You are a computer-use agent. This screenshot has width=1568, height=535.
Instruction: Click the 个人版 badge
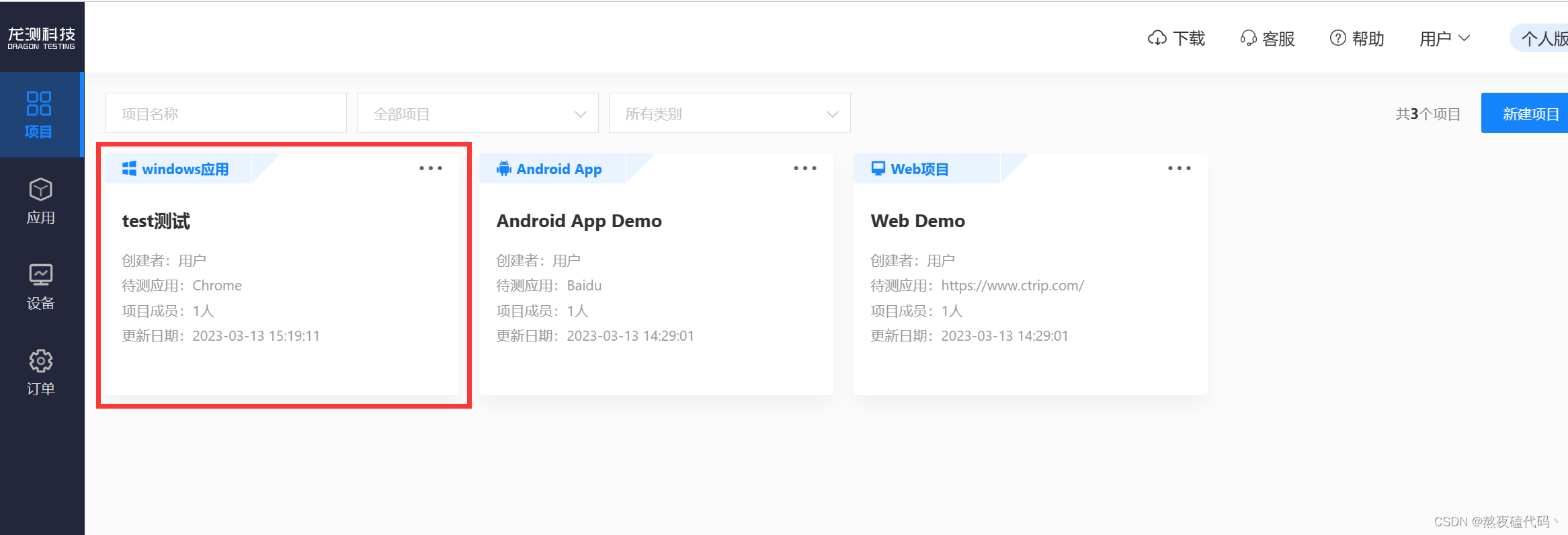click(1540, 38)
